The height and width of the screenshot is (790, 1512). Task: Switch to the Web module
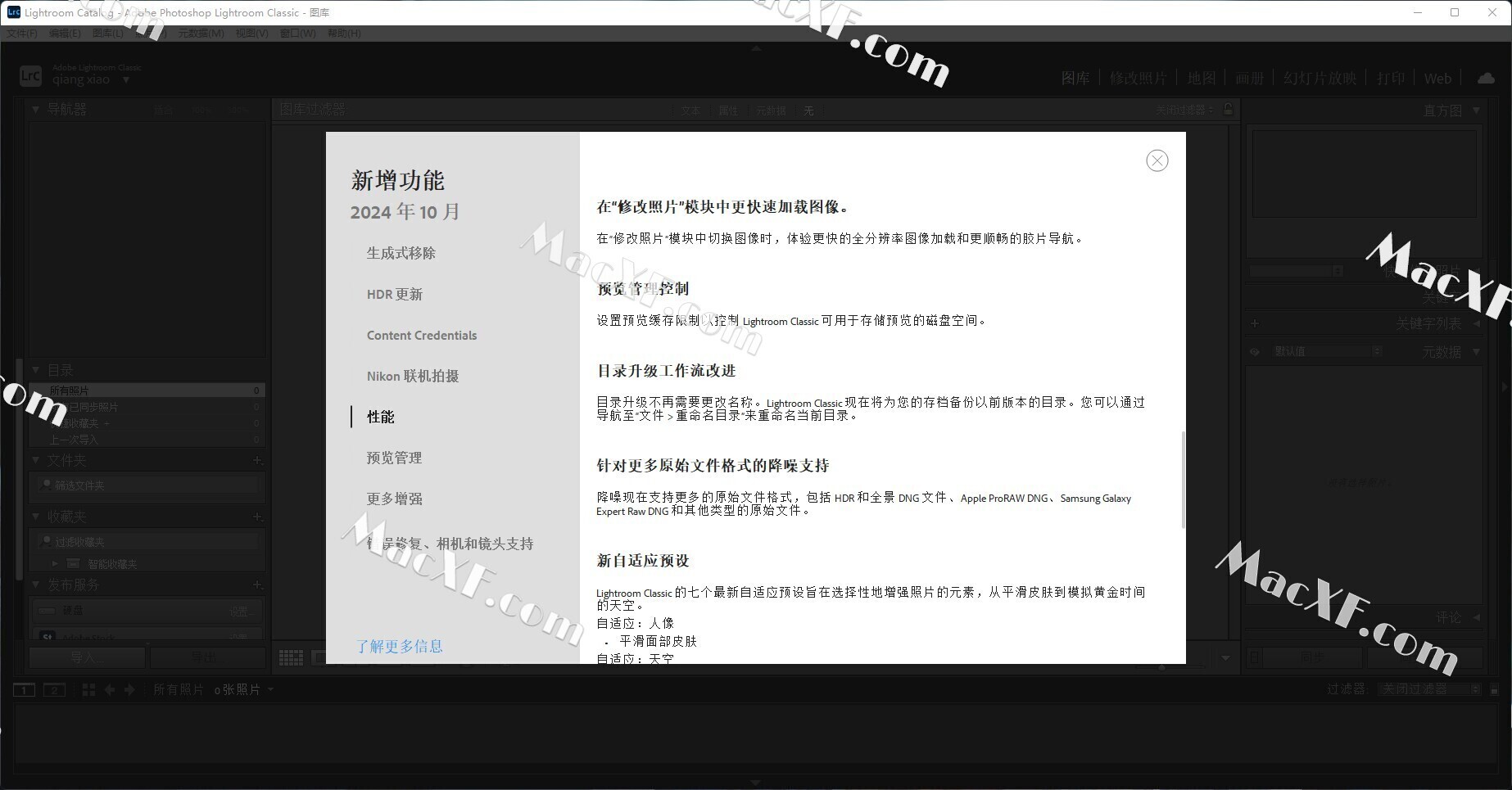pyautogui.click(x=1437, y=79)
